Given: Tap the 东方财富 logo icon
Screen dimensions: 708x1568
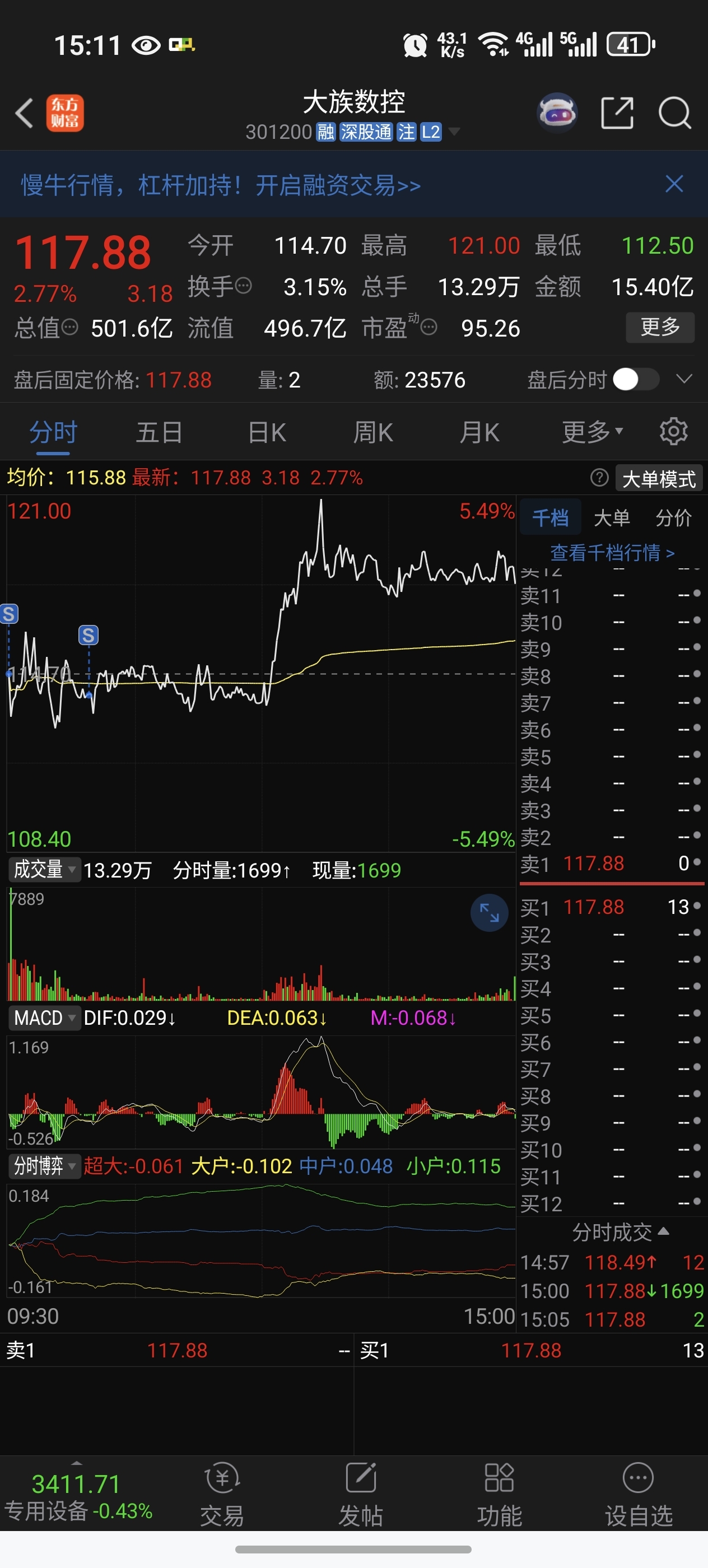Looking at the screenshot, I should click(x=65, y=113).
